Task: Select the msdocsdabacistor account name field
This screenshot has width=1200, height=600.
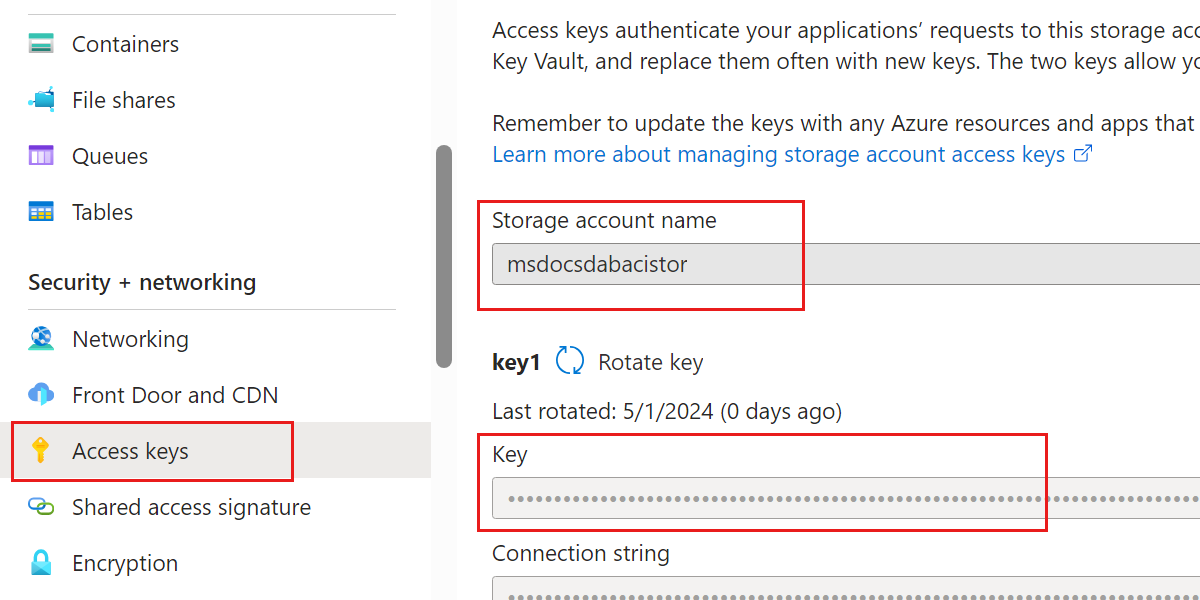Action: 700,264
